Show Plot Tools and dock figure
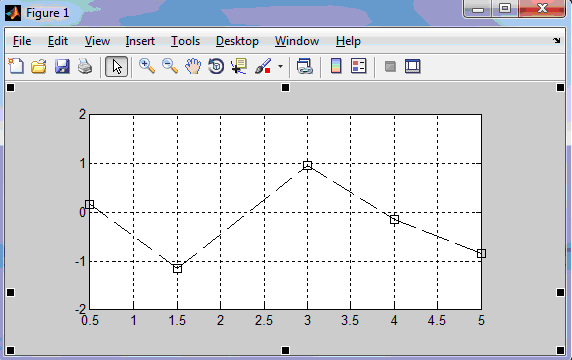The width and height of the screenshot is (572, 360). coord(413,66)
